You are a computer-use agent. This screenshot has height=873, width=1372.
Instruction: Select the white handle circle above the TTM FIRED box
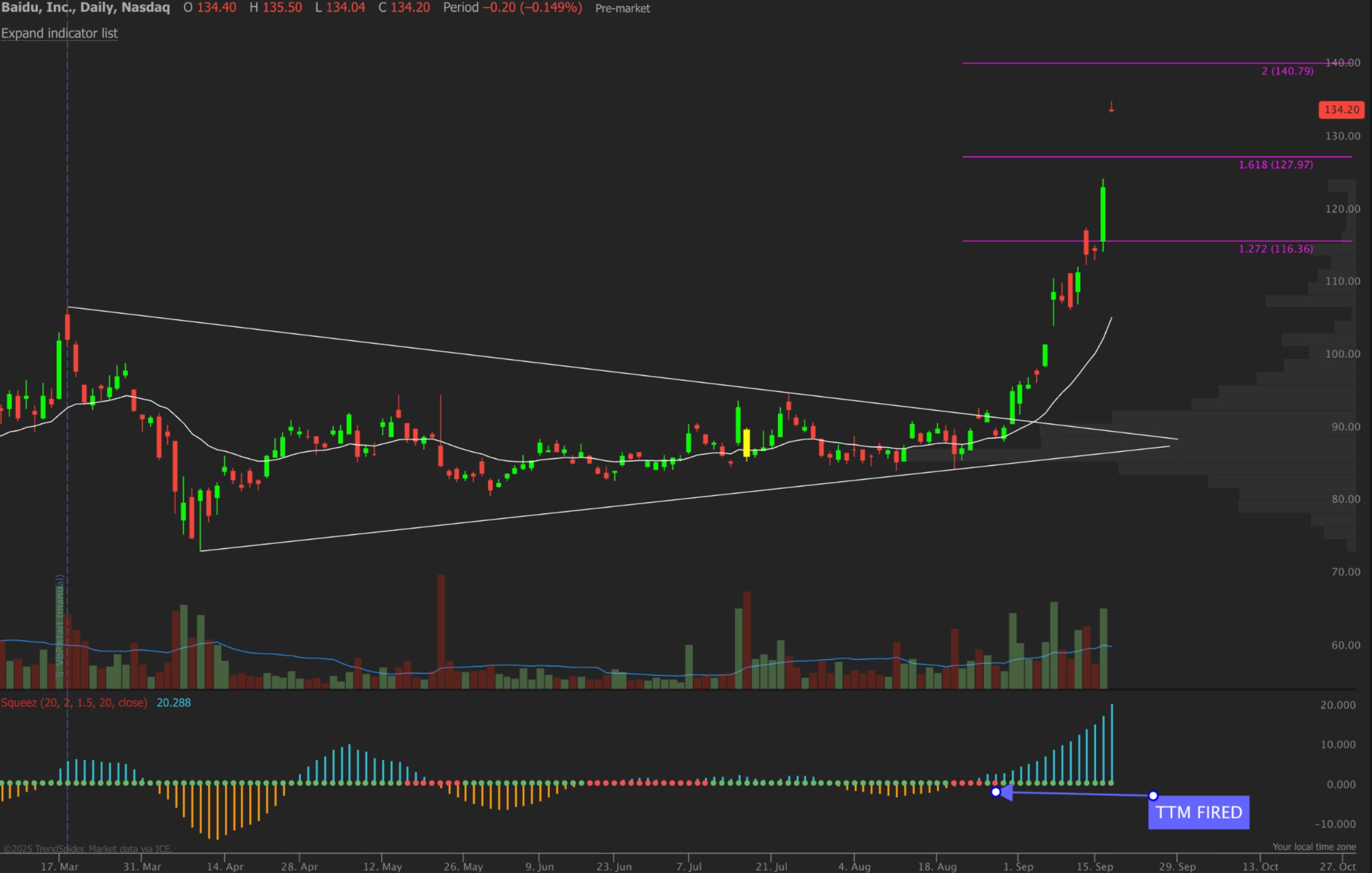tap(1153, 795)
